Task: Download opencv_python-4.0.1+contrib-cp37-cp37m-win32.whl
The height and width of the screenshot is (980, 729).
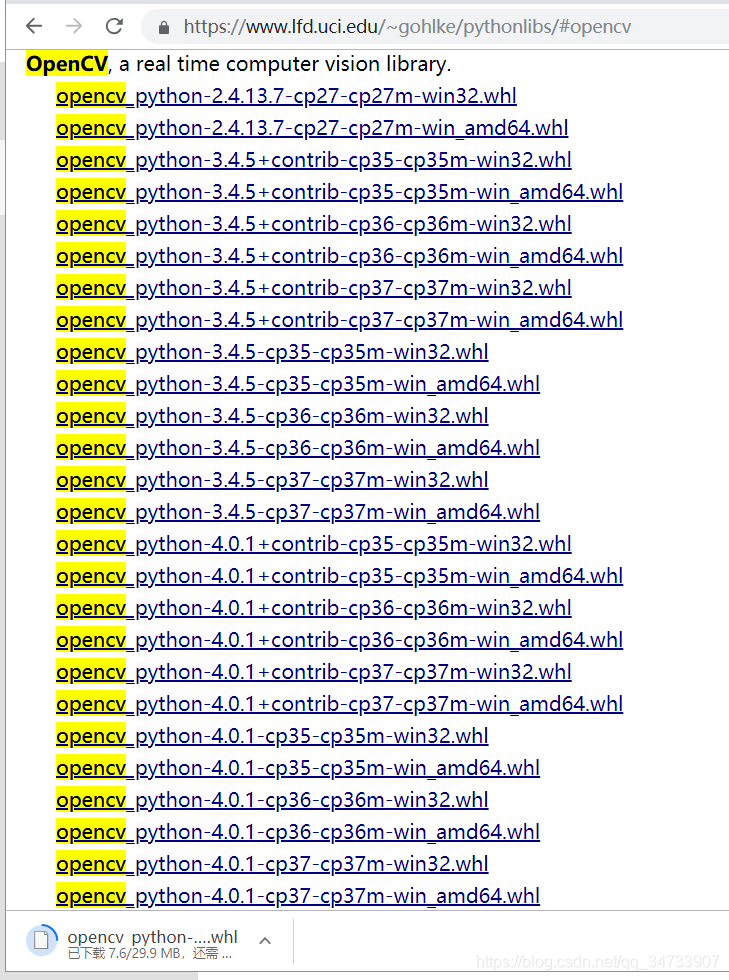Action: point(314,672)
